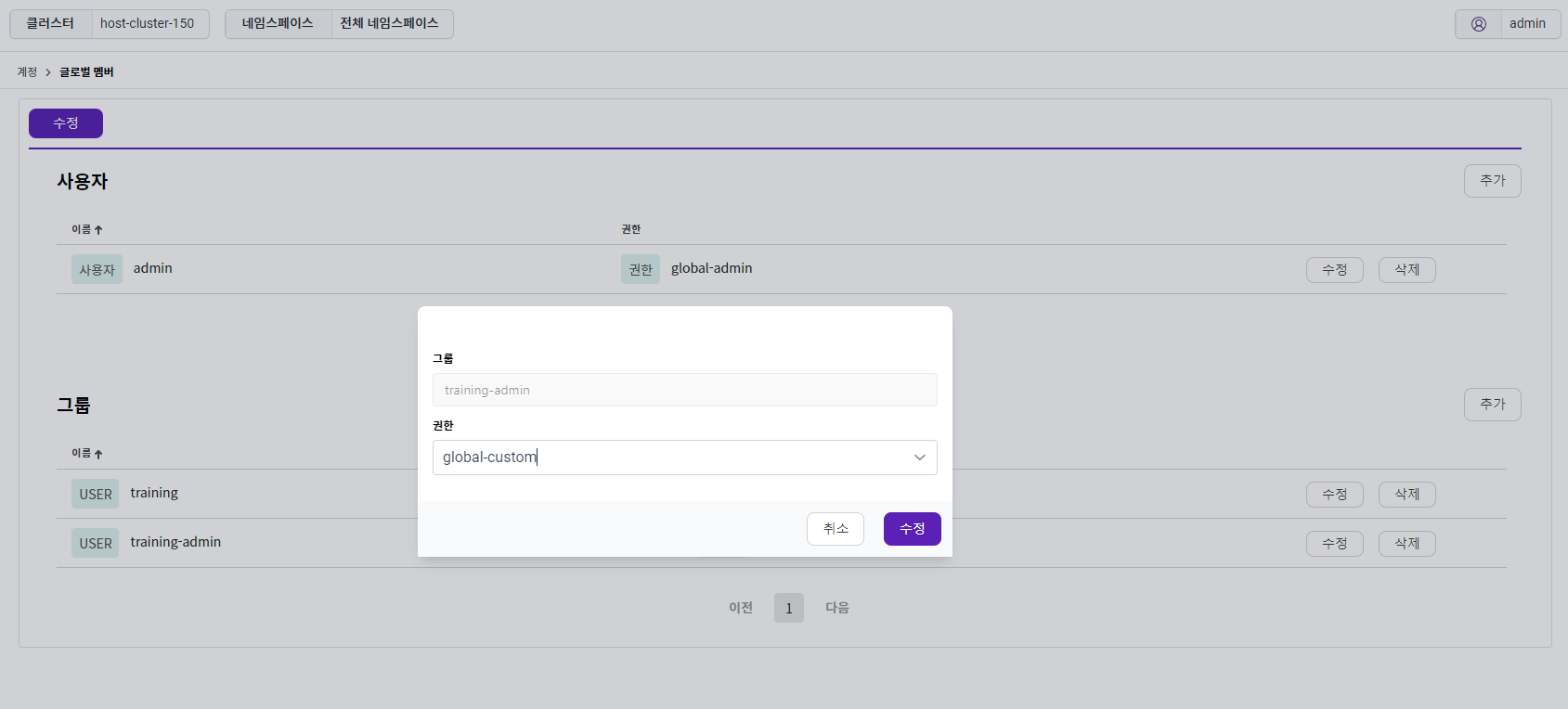Viewport: 1568px width, 709px height.
Task: Click the 사용자 tag beside admin
Action: tap(97, 269)
